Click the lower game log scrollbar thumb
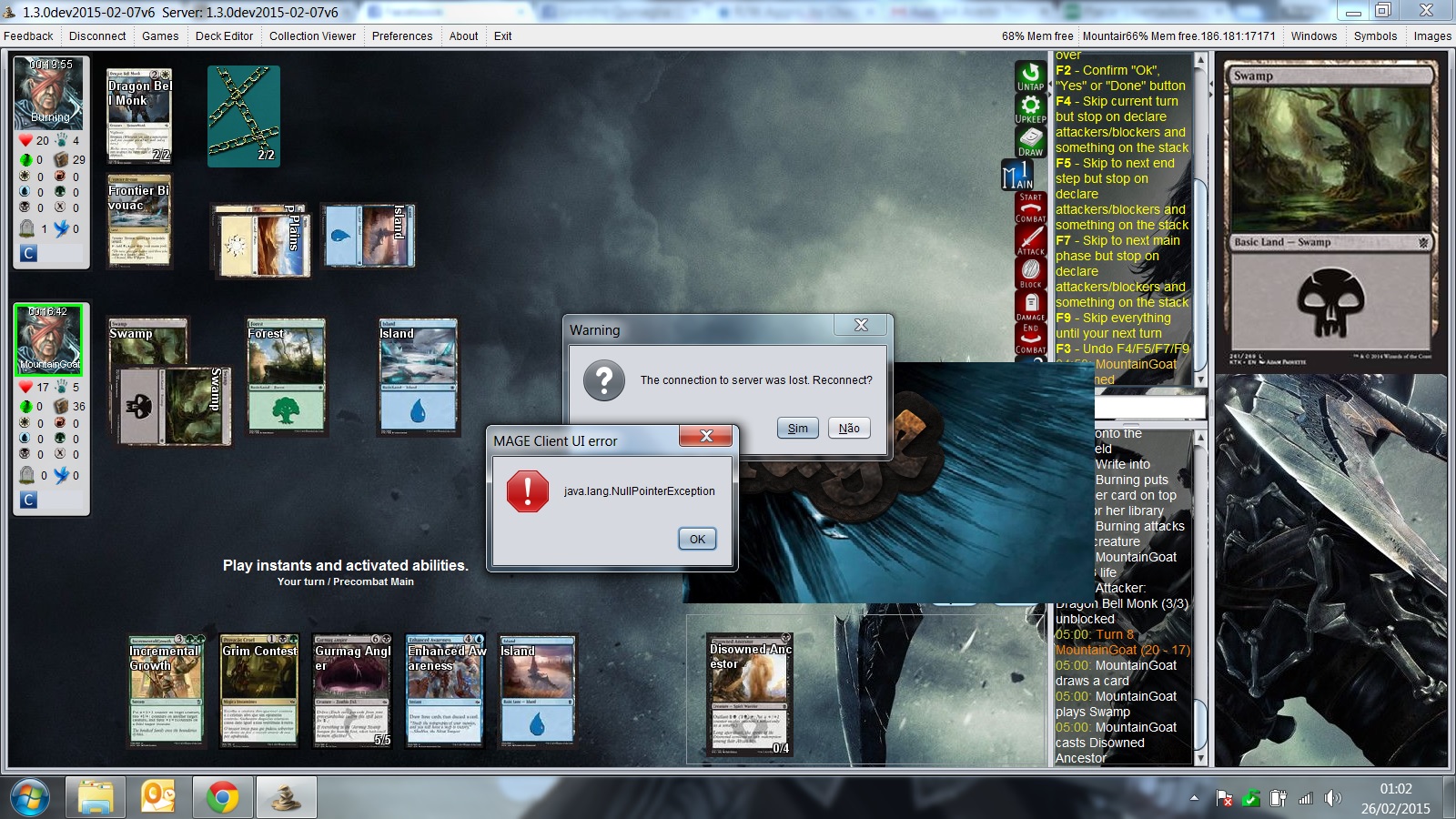1456x819 pixels. (1200, 724)
